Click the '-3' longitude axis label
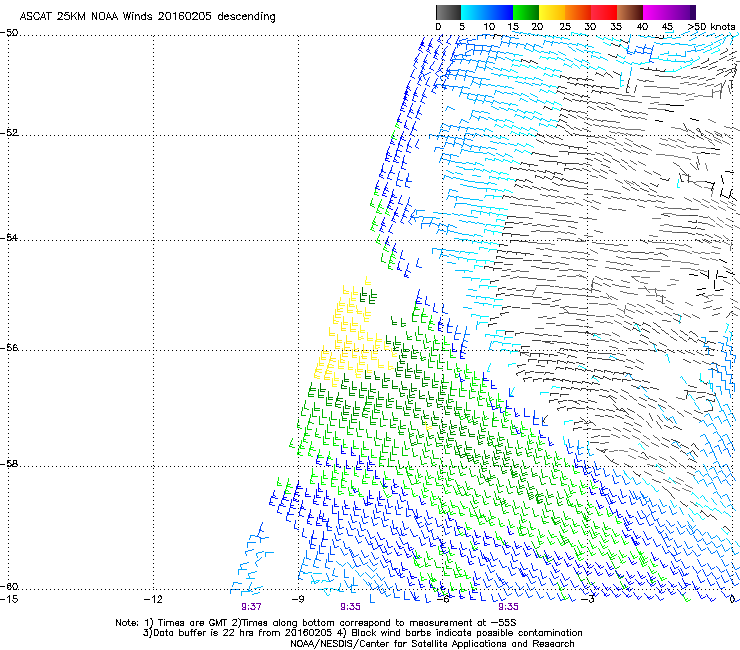 [587, 599]
